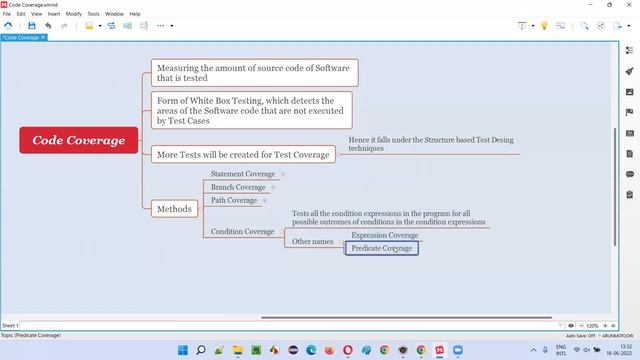Click the Export document icon
The width and height of the screenshot is (640, 360).
[617, 26]
